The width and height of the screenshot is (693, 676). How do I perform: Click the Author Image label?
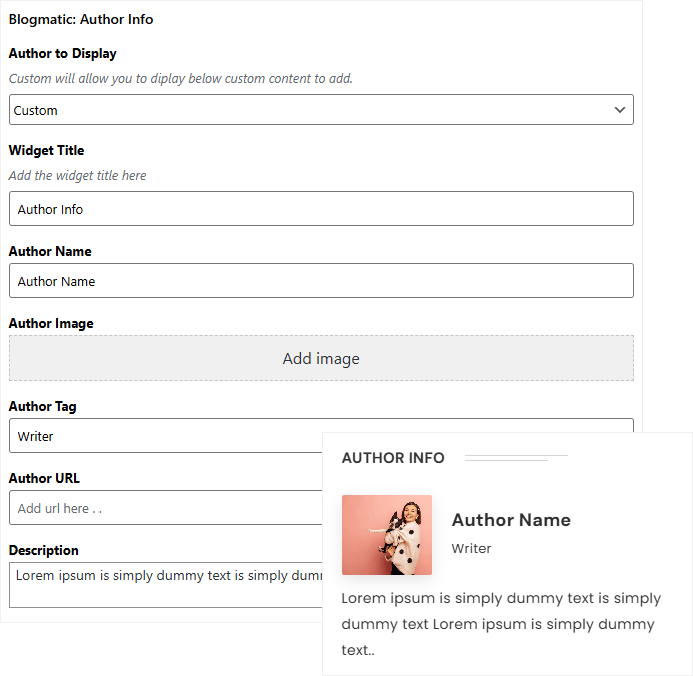(51, 323)
